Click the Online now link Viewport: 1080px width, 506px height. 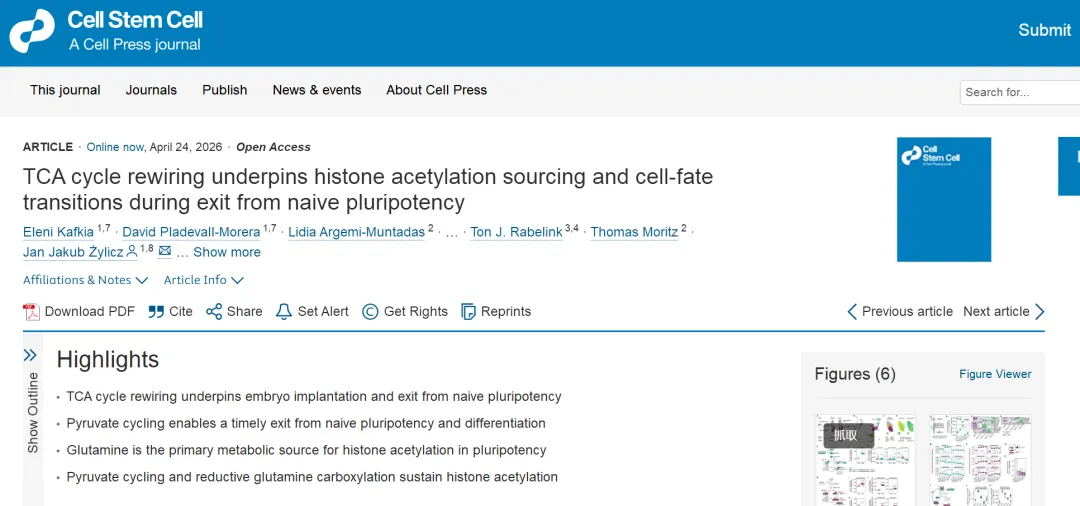coord(115,147)
